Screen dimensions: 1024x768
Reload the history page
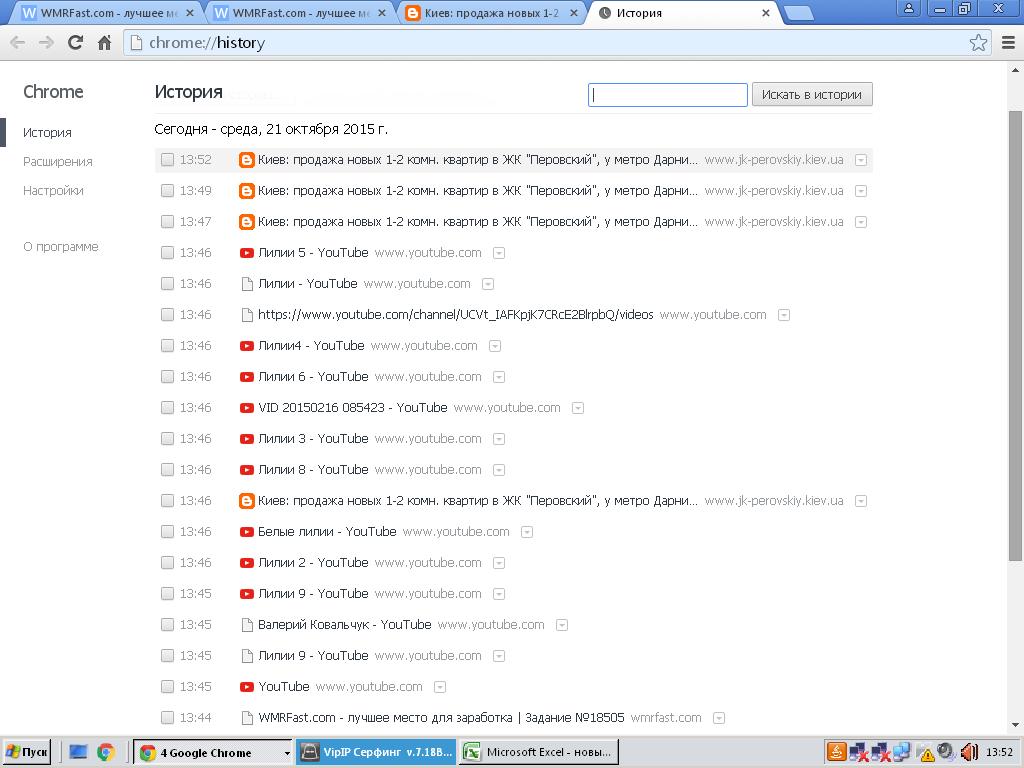(x=75, y=43)
